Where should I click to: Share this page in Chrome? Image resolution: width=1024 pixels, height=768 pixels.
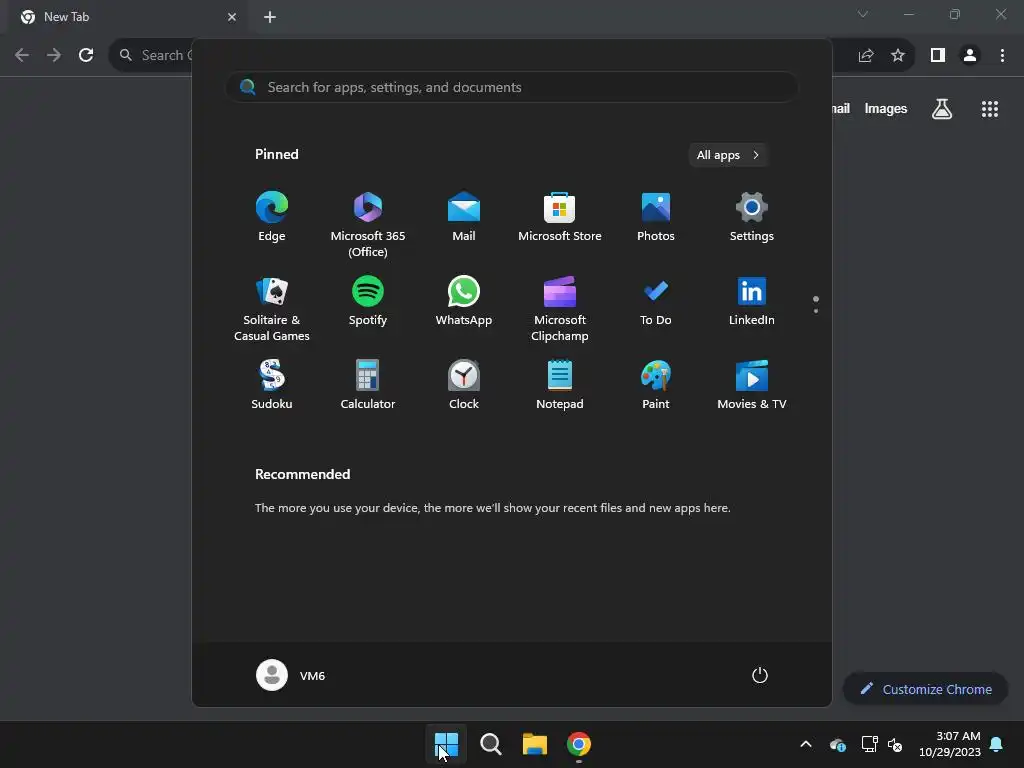[x=866, y=55]
